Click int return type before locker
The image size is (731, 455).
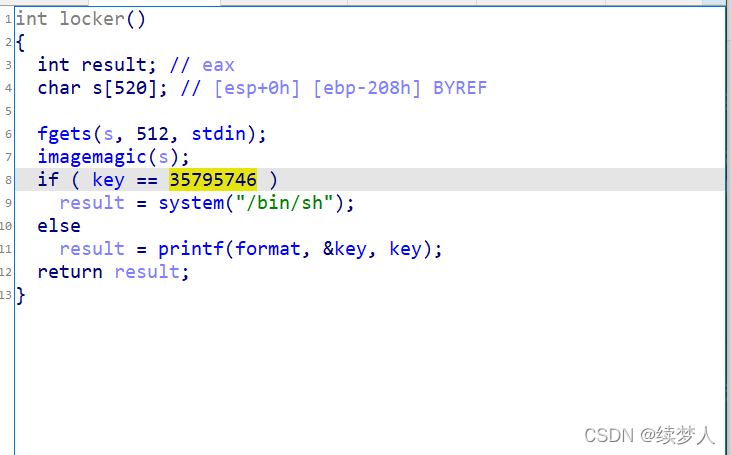click(x=32, y=19)
